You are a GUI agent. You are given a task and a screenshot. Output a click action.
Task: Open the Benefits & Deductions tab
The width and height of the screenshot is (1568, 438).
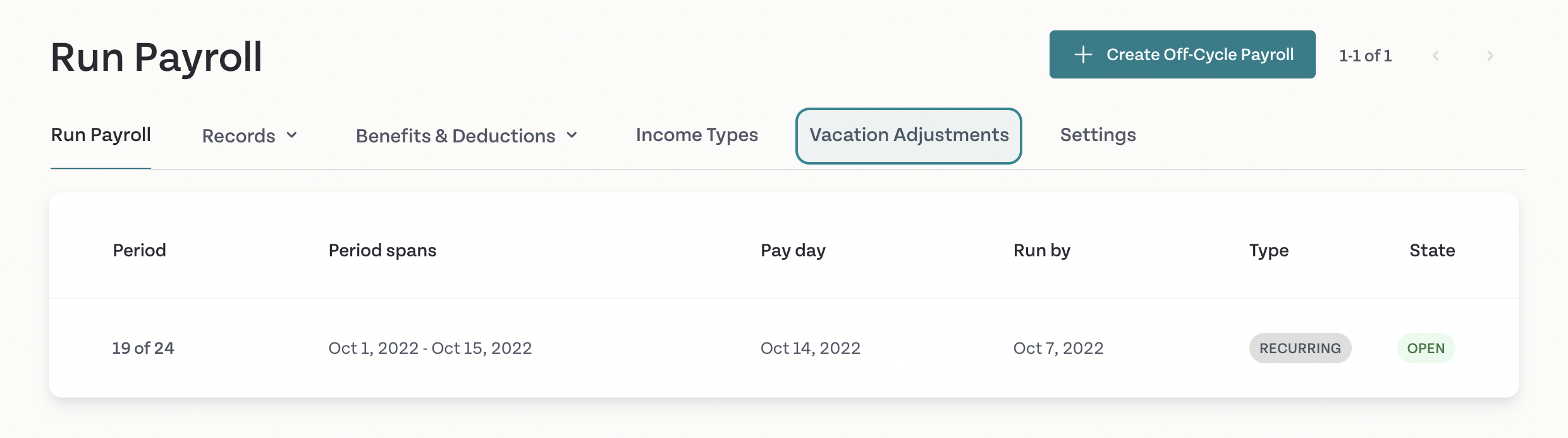tap(467, 135)
